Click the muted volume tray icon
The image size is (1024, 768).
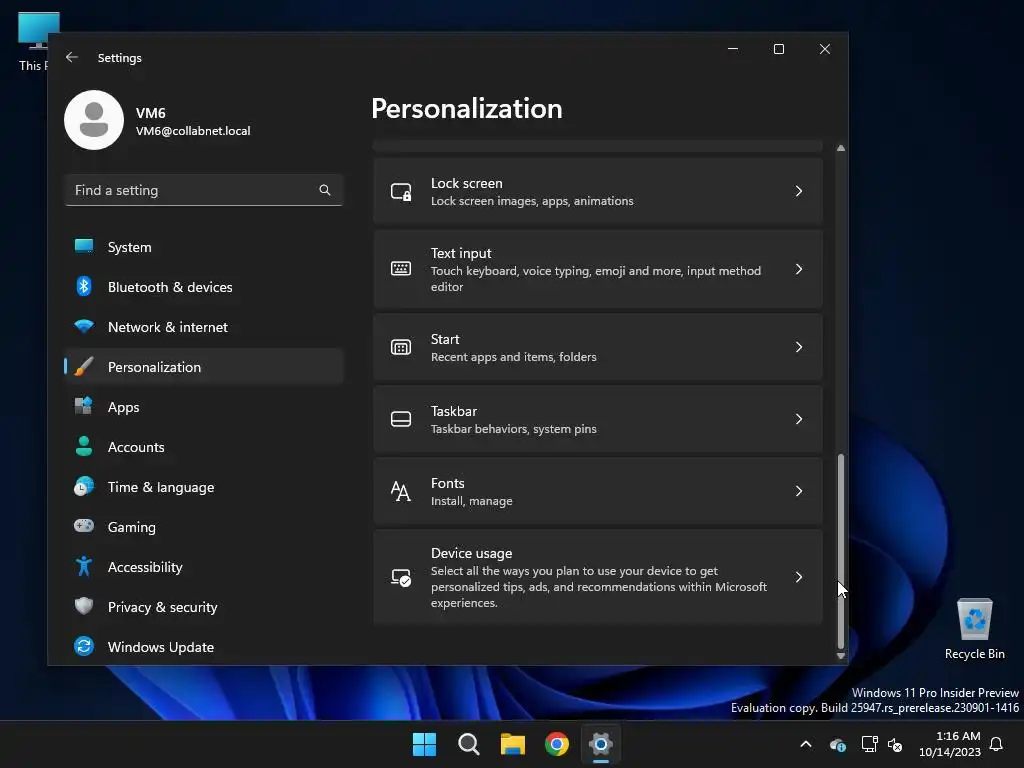point(895,744)
